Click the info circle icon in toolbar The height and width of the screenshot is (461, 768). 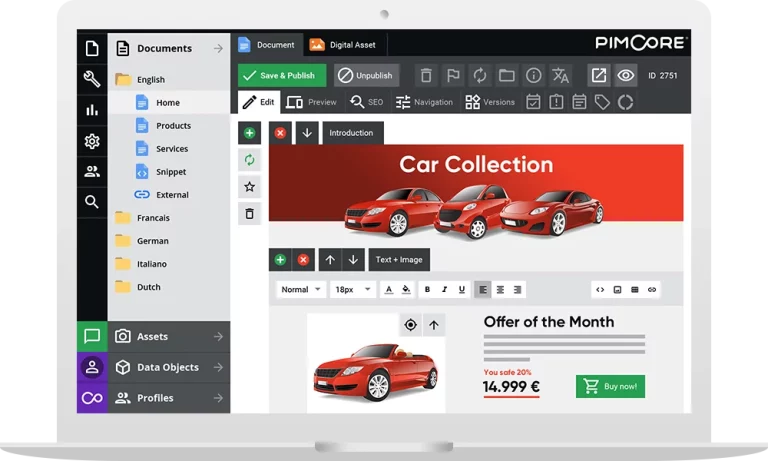click(x=534, y=76)
